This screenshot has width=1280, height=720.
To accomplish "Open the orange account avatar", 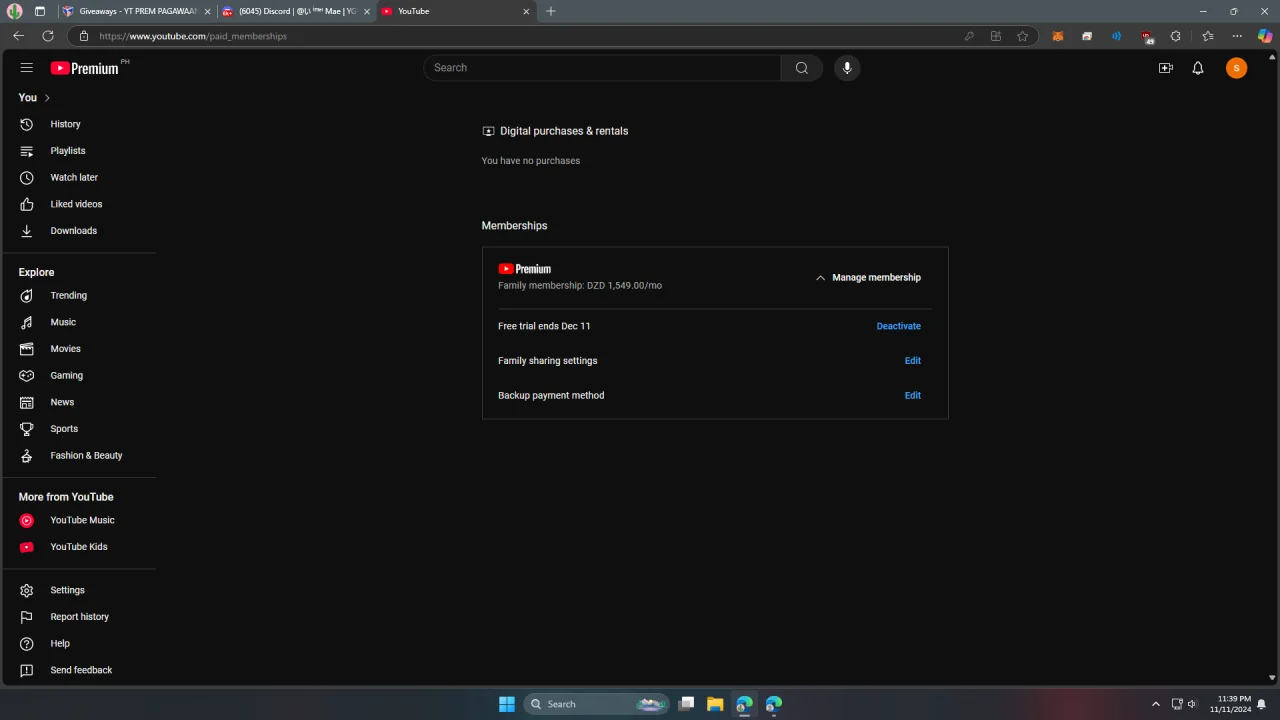I will (x=1237, y=68).
